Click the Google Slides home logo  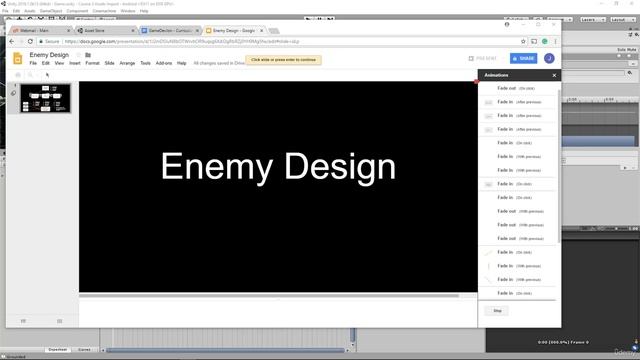click(x=18, y=58)
